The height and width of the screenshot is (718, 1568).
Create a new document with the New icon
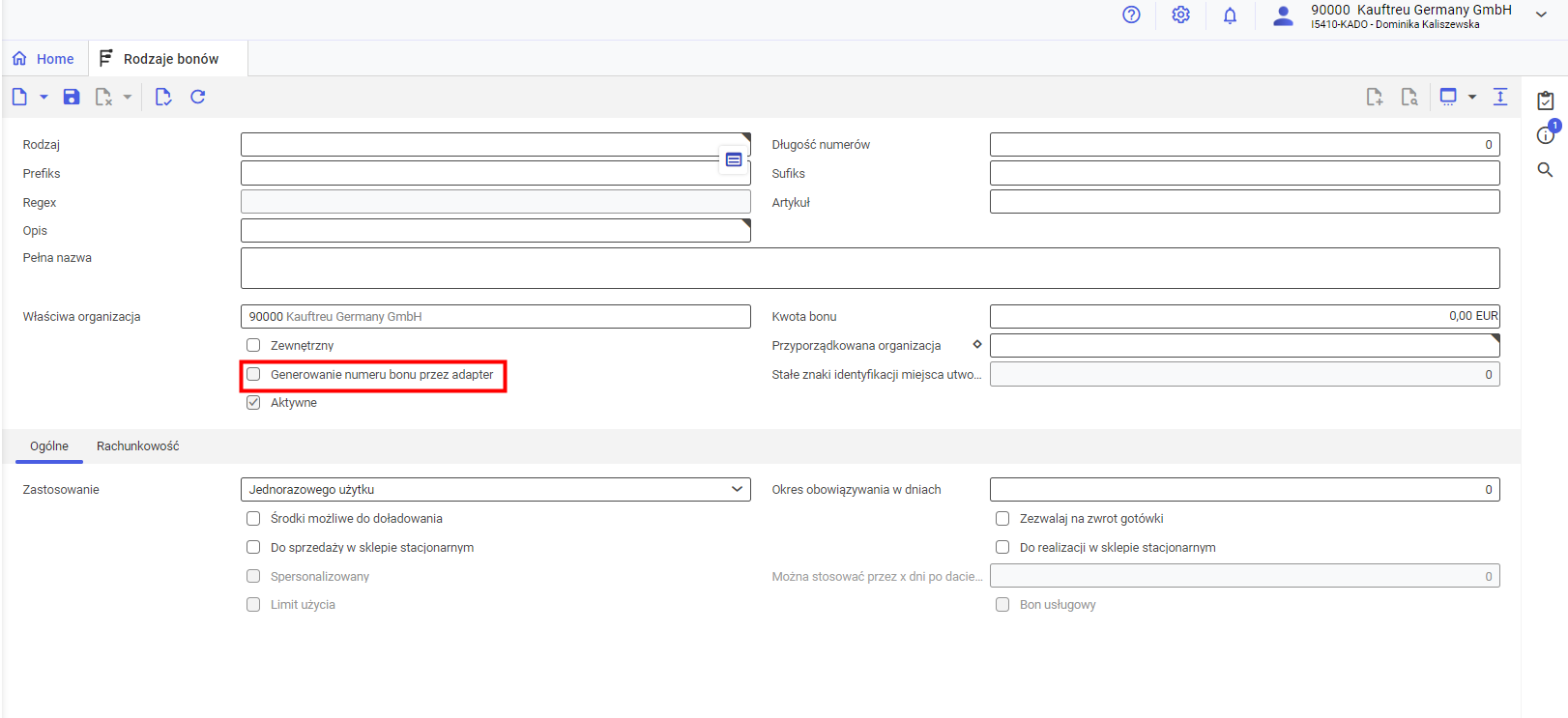point(19,97)
